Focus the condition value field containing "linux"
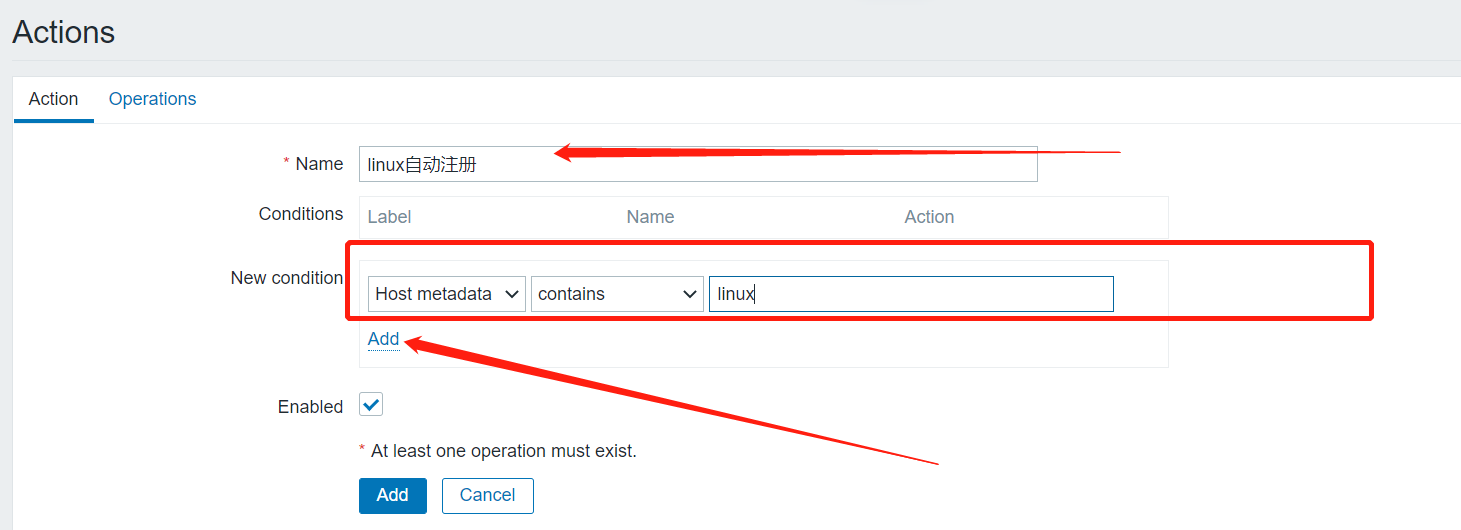The image size is (1461, 530). 910,294
